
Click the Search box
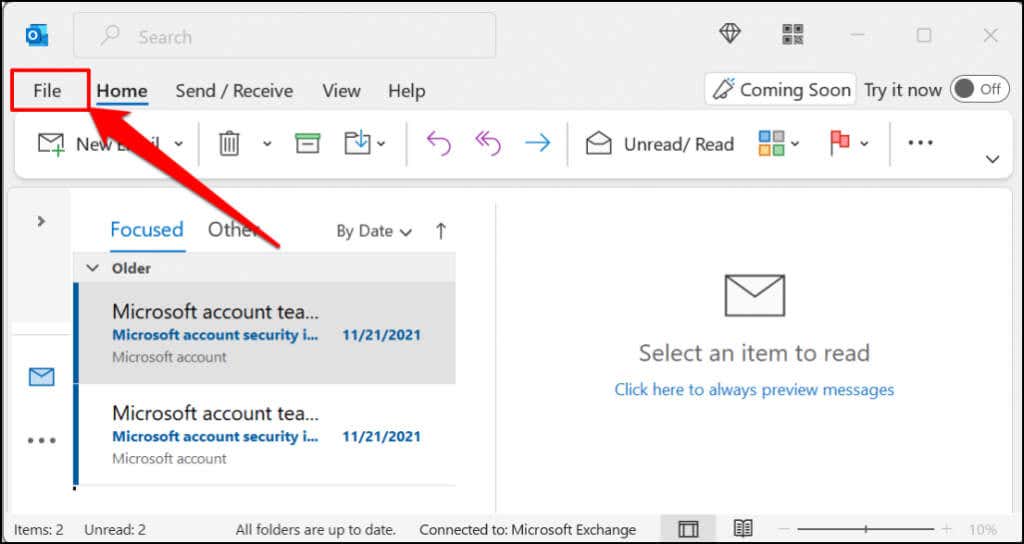coord(285,37)
